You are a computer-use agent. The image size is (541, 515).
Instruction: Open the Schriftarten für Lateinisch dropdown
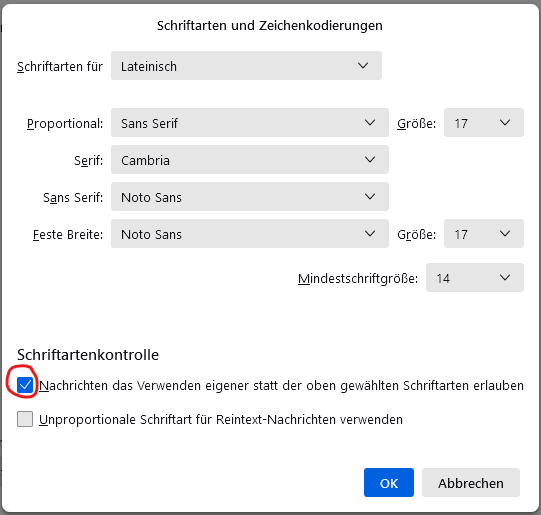click(x=246, y=66)
